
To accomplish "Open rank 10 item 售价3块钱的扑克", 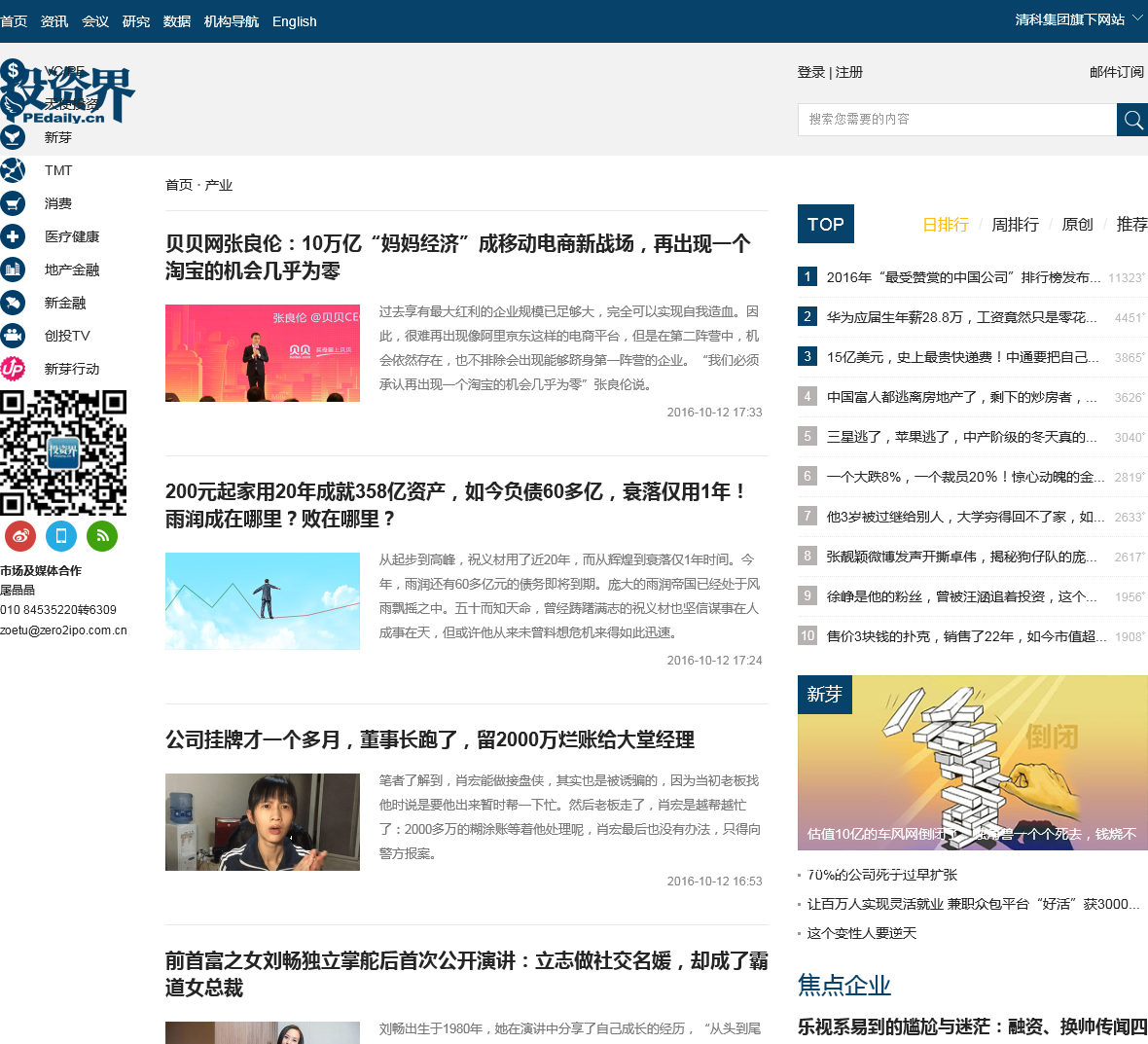I will pyautogui.click(x=966, y=636).
